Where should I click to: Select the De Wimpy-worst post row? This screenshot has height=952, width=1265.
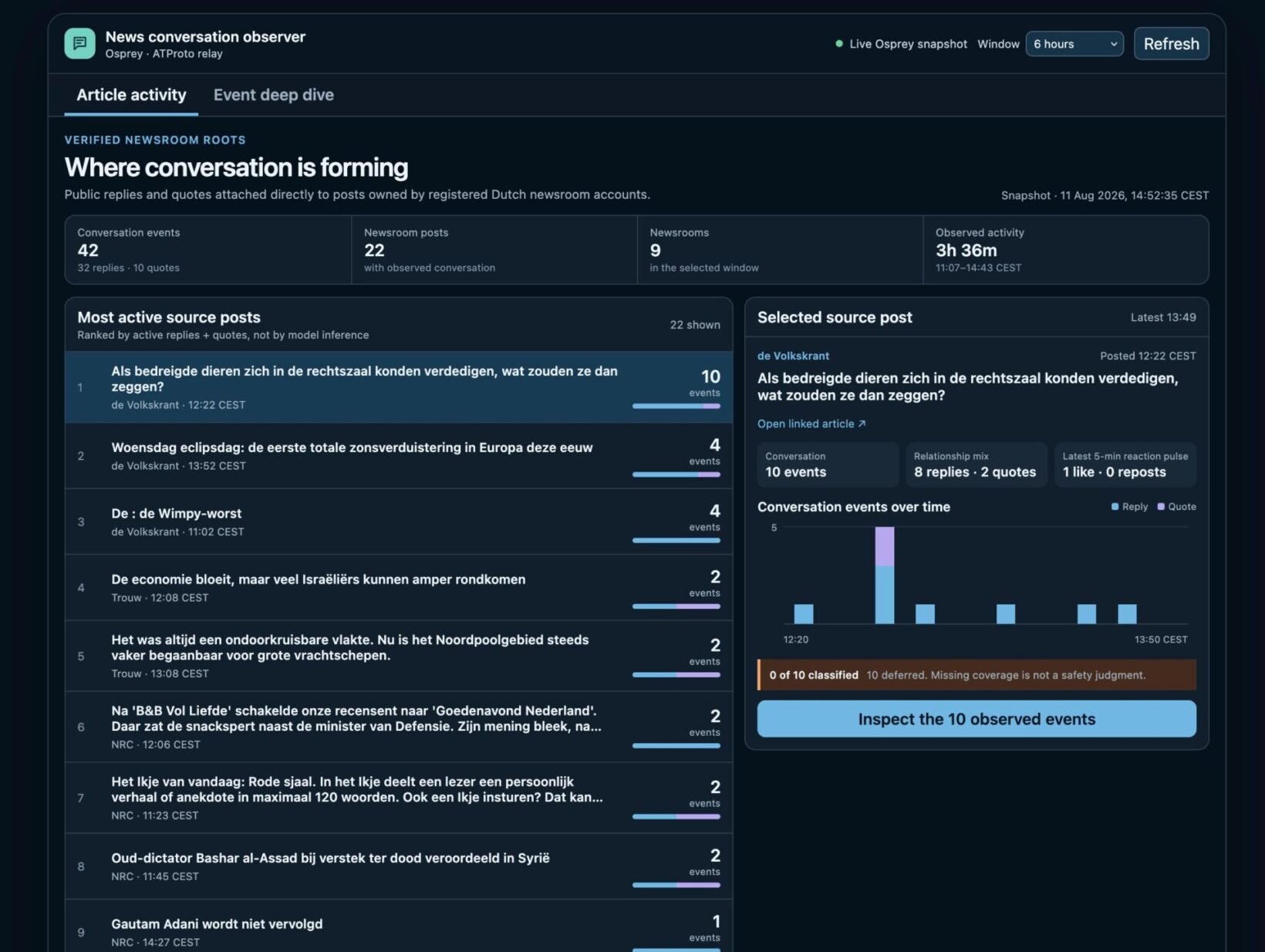pos(399,522)
